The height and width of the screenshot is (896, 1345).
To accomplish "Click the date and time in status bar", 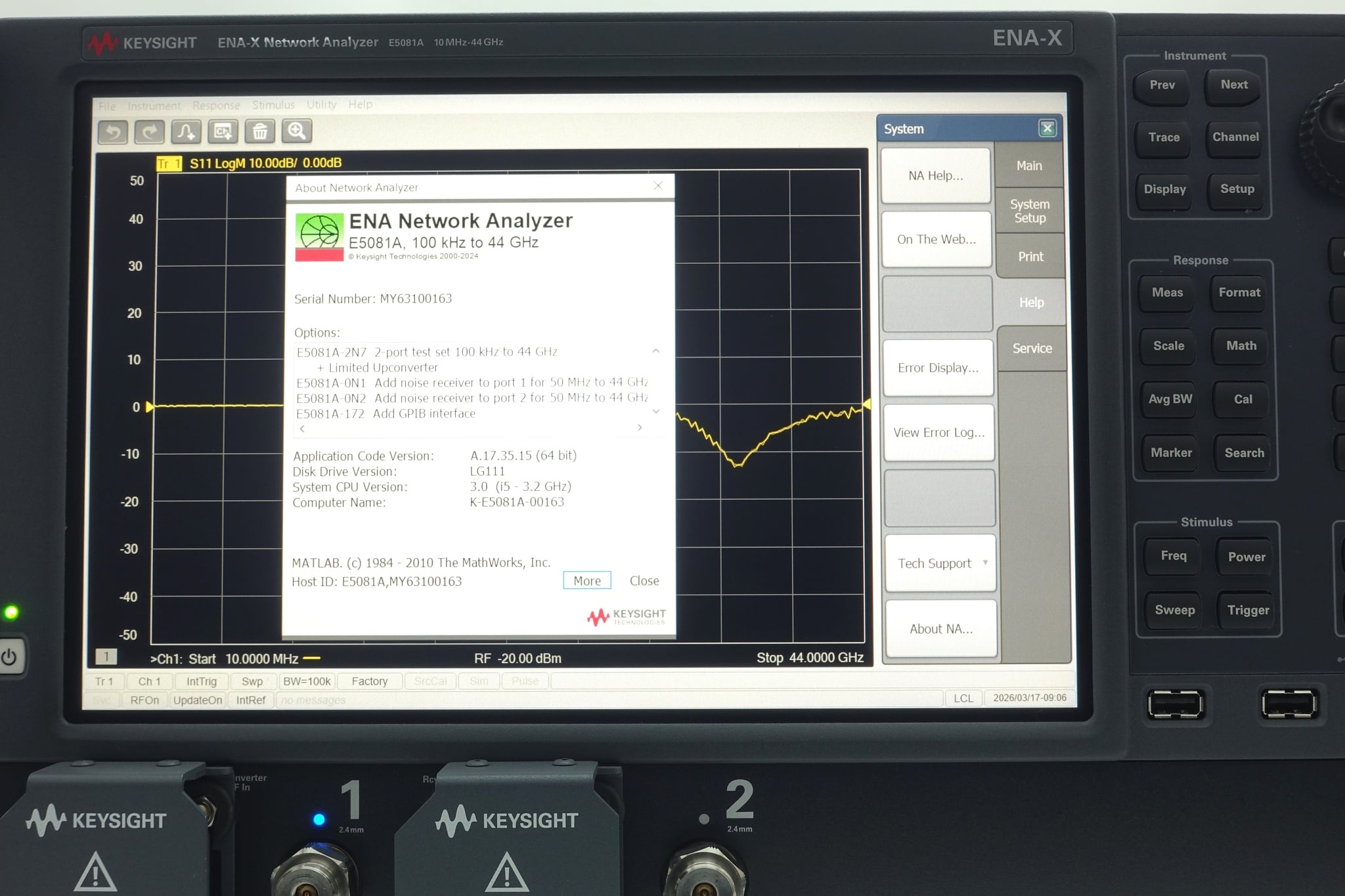I will (1029, 697).
